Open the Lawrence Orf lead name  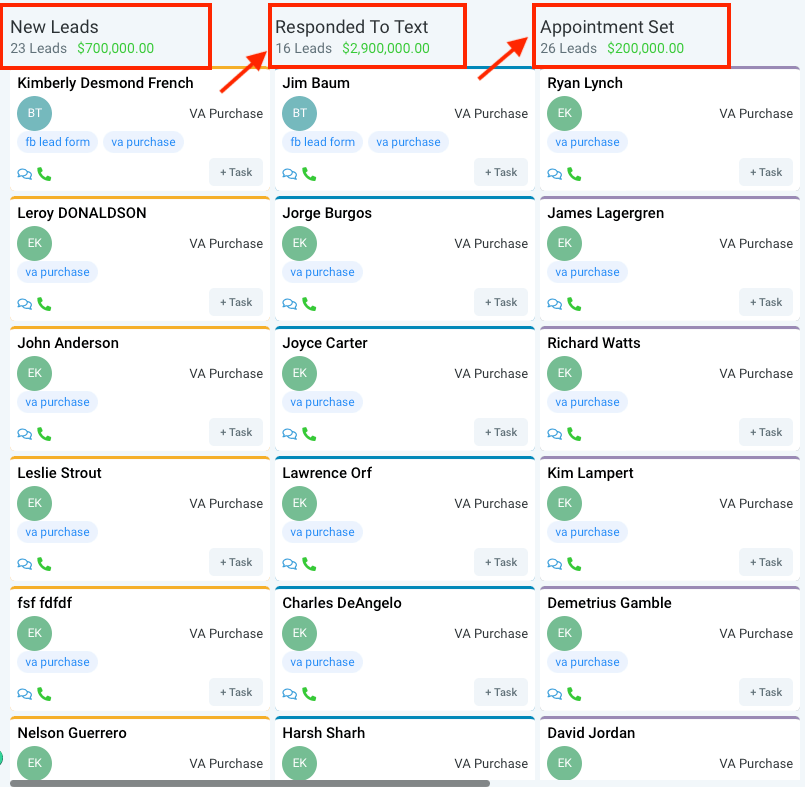pos(327,472)
